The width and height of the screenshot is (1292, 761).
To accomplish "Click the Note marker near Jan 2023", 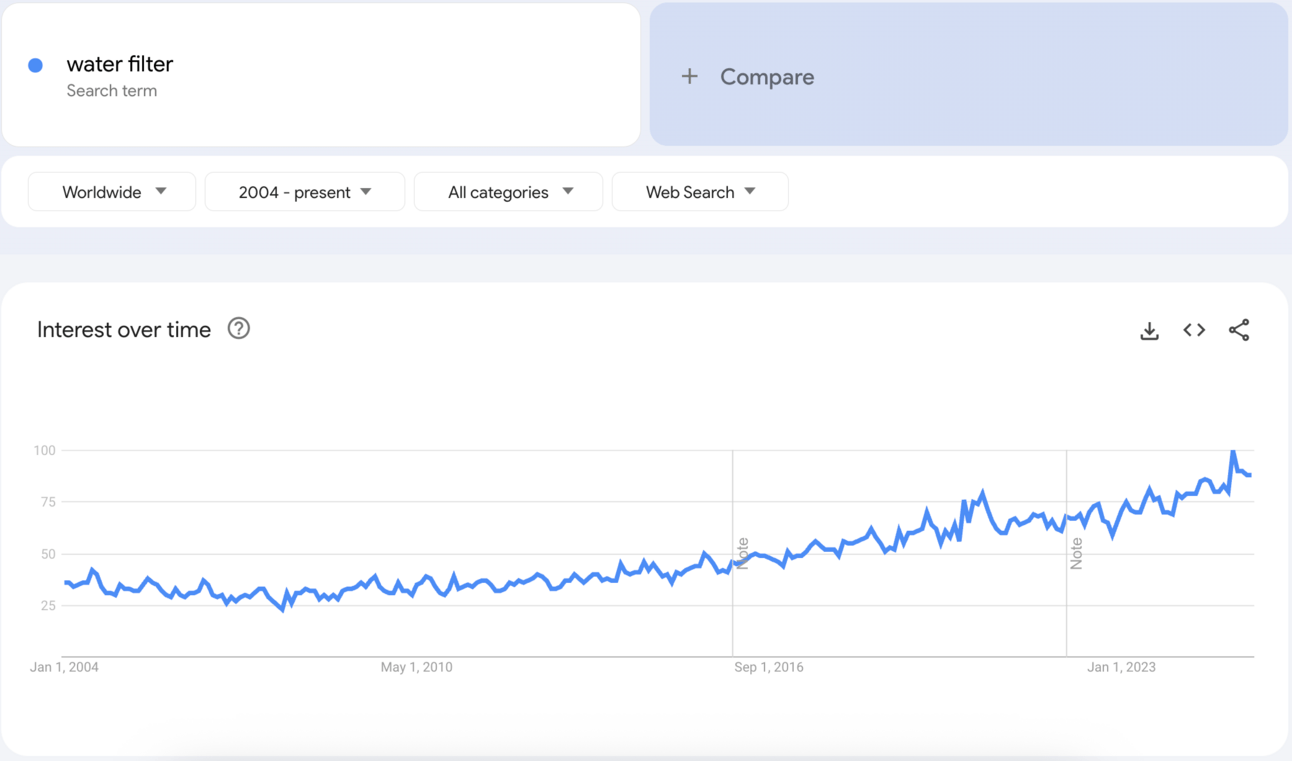I will tap(1077, 553).
